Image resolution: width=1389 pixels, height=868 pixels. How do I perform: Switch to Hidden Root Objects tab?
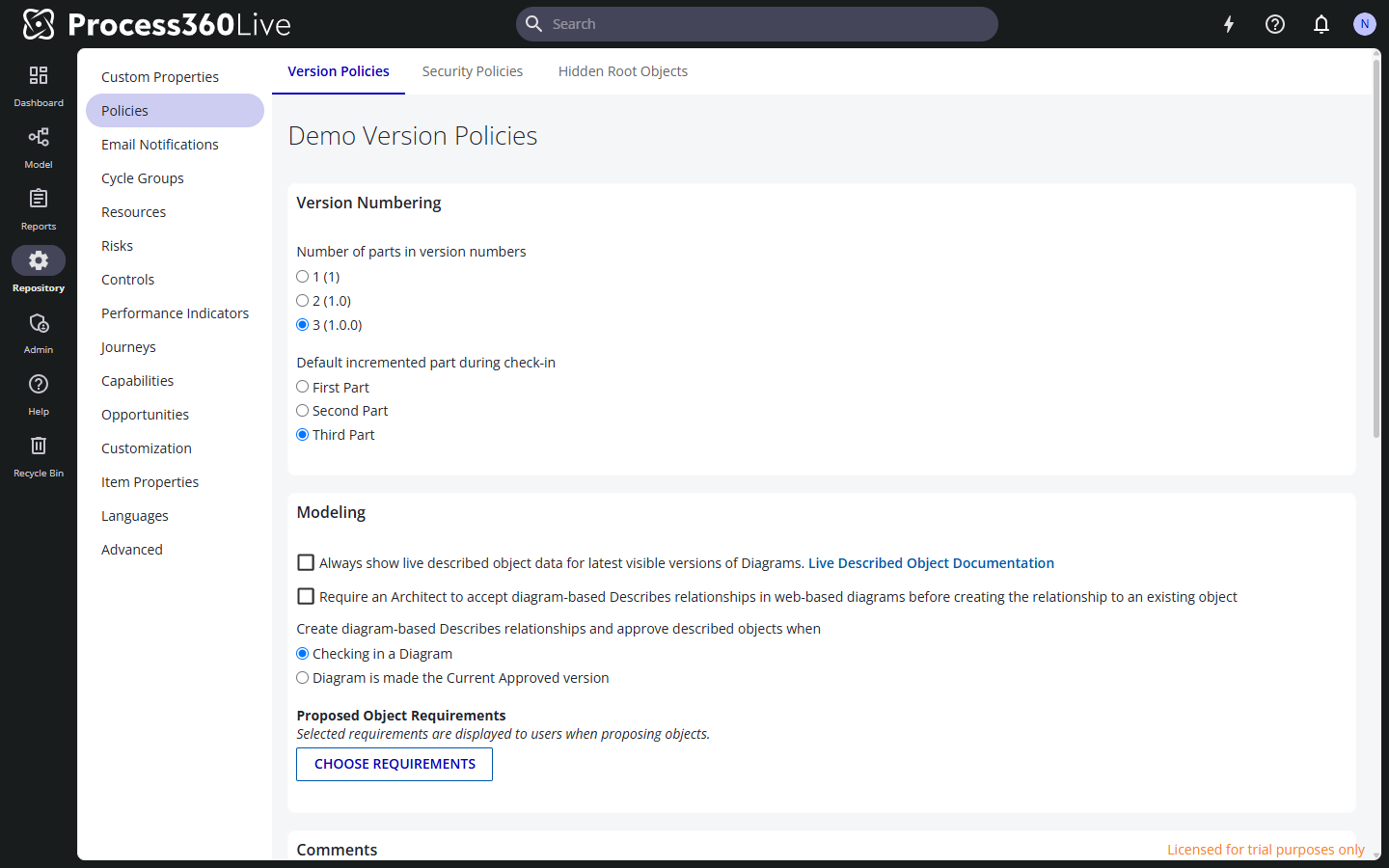[623, 71]
